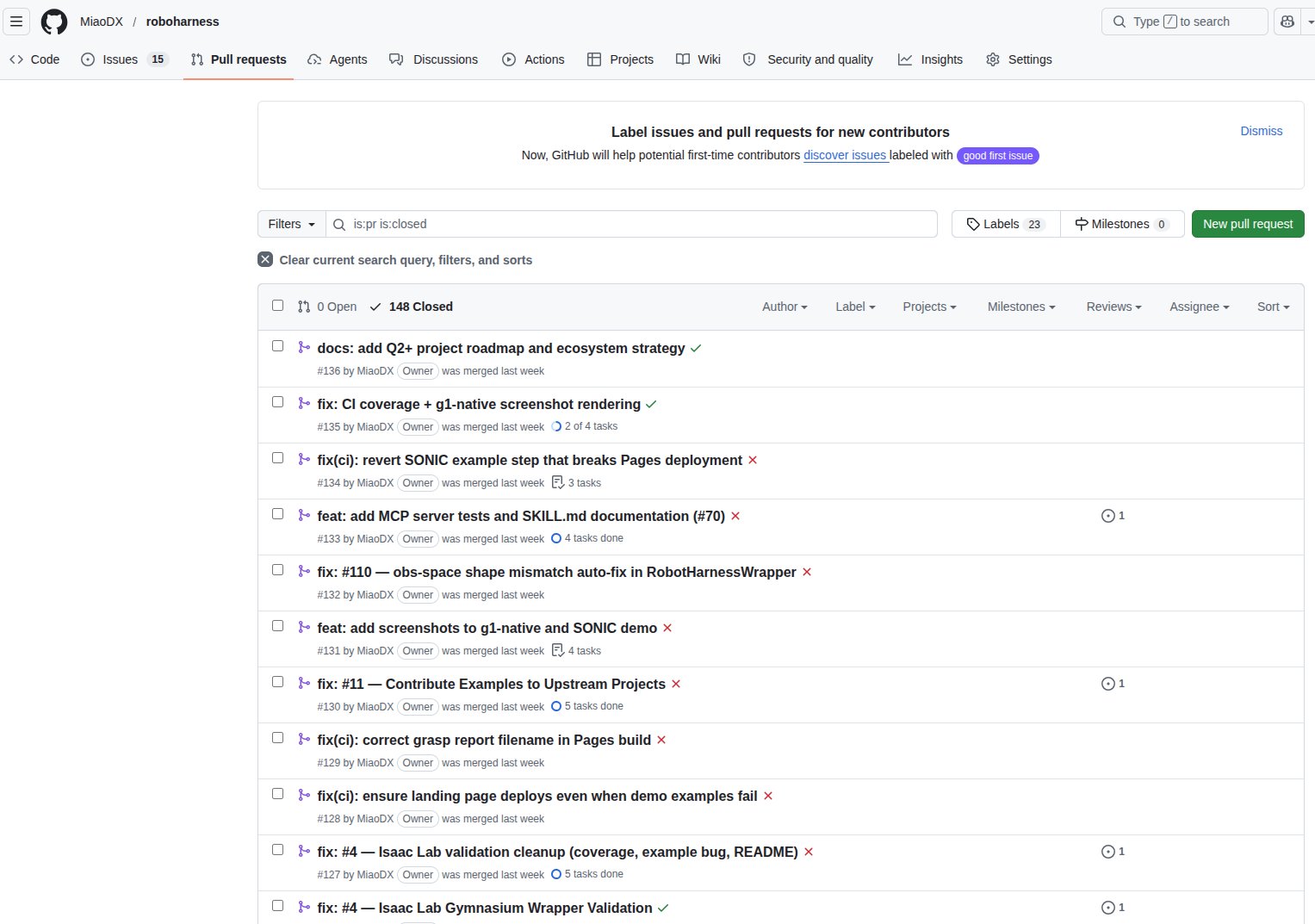Image resolution: width=1315 pixels, height=924 pixels.
Task: Check the box for PR #133
Action: tap(277, 513)
